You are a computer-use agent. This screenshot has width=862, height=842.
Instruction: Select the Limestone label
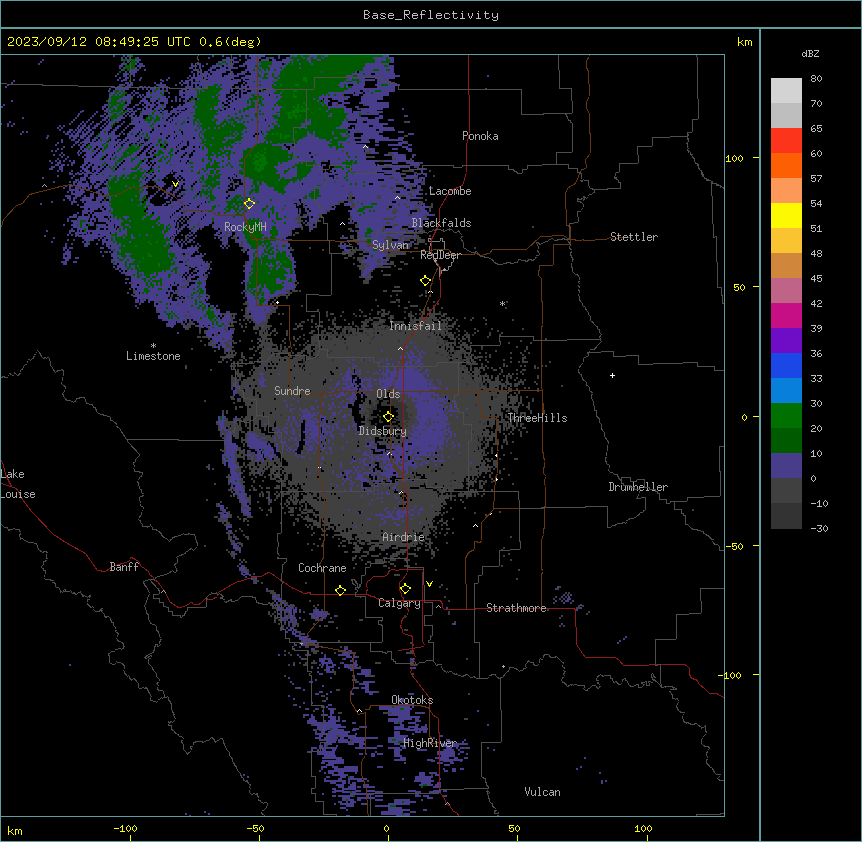point(153,356)
